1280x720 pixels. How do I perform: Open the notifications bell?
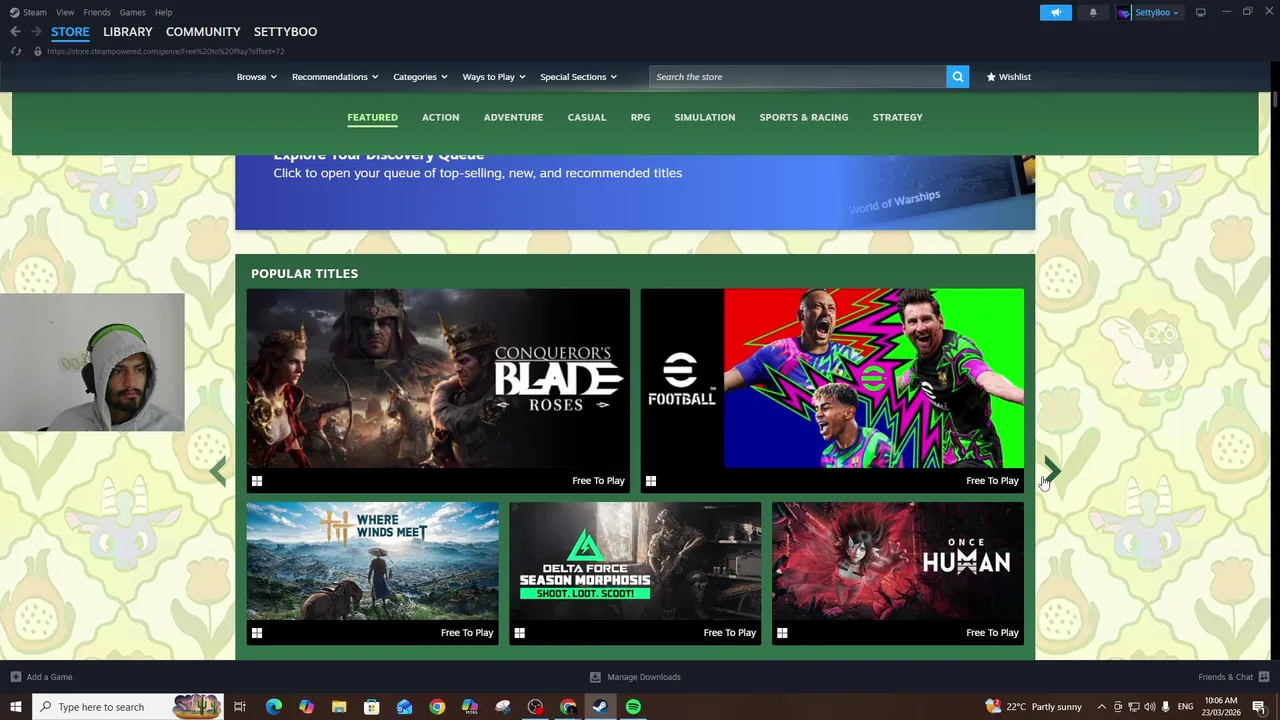[x=1093, y=12]
